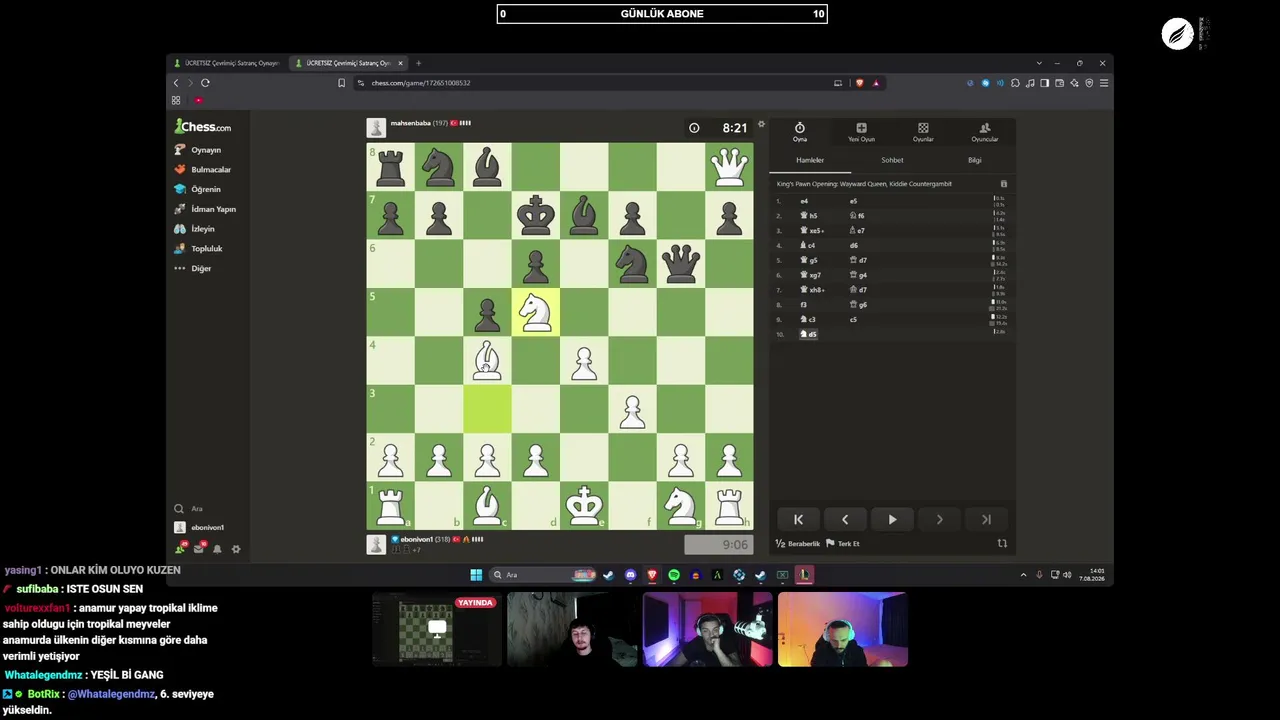
Task: Open notifications bell in sidebar footer
Action: 217,549
